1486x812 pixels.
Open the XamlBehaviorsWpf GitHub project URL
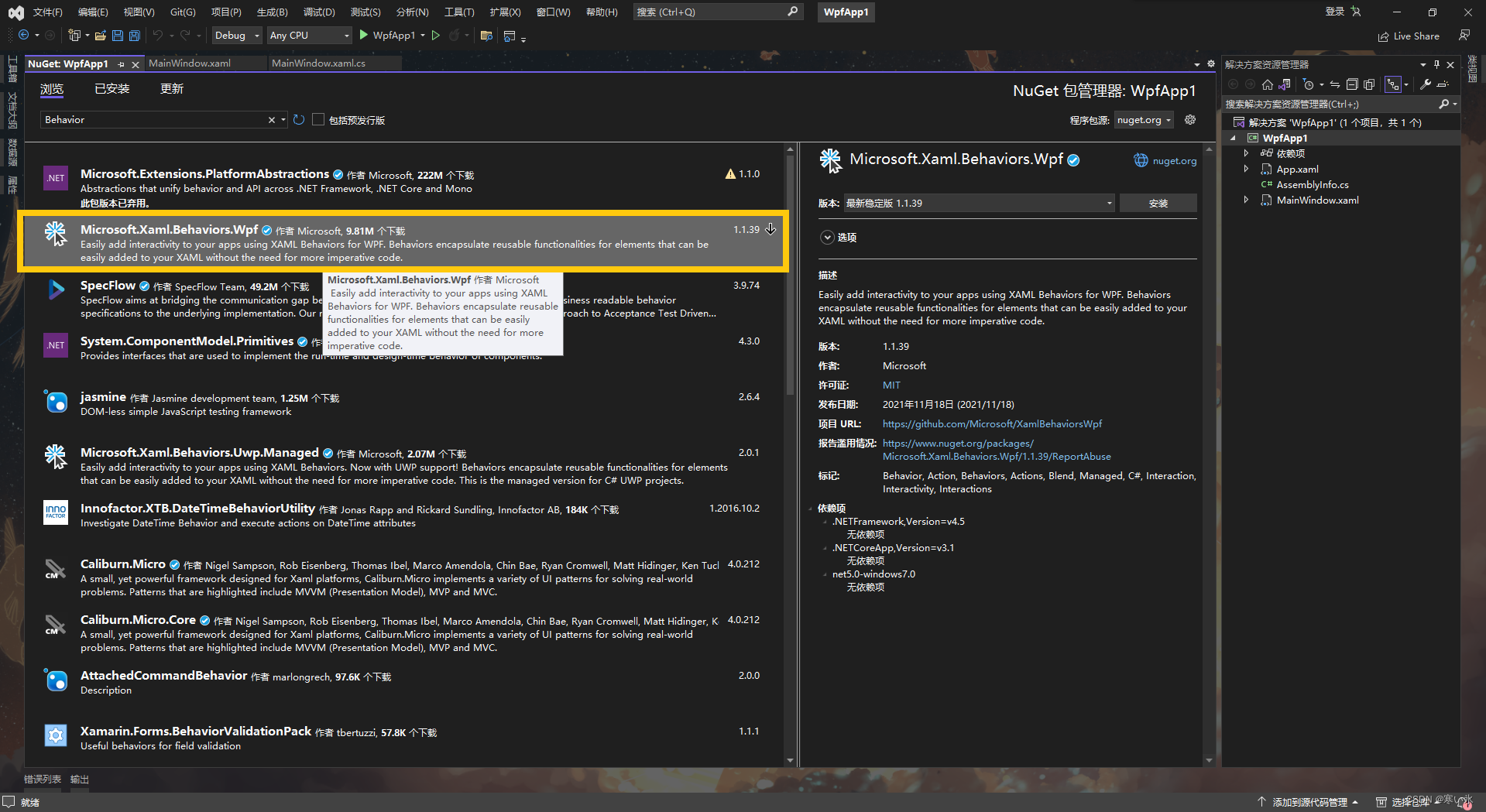point(991,424)
